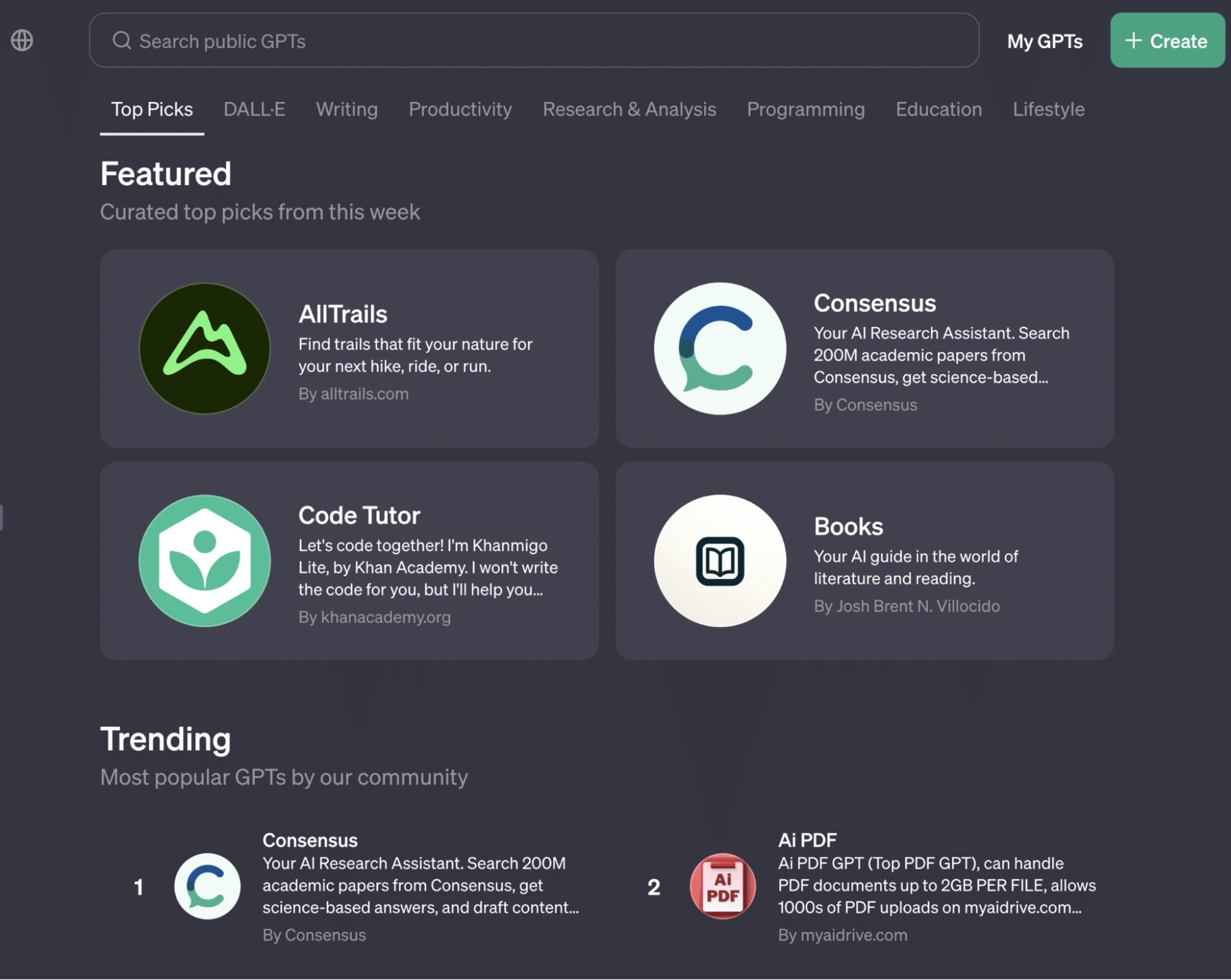This screenshot has width=1231, height=980.
Task: Click rank number 1 in Trending
Action: point(139,887)
